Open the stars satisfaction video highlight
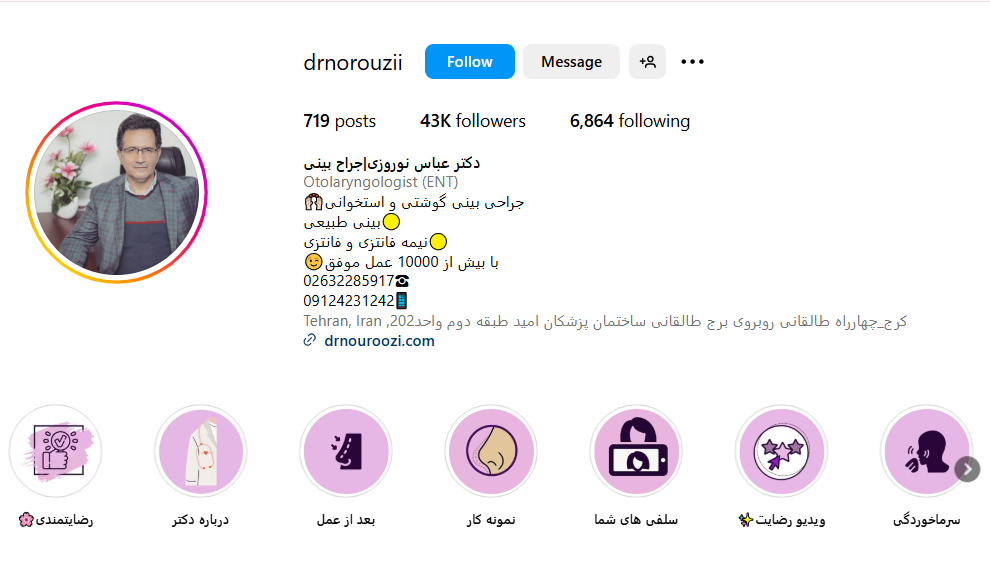Viewport: 990px width, 585px height. tap(782, 451)
